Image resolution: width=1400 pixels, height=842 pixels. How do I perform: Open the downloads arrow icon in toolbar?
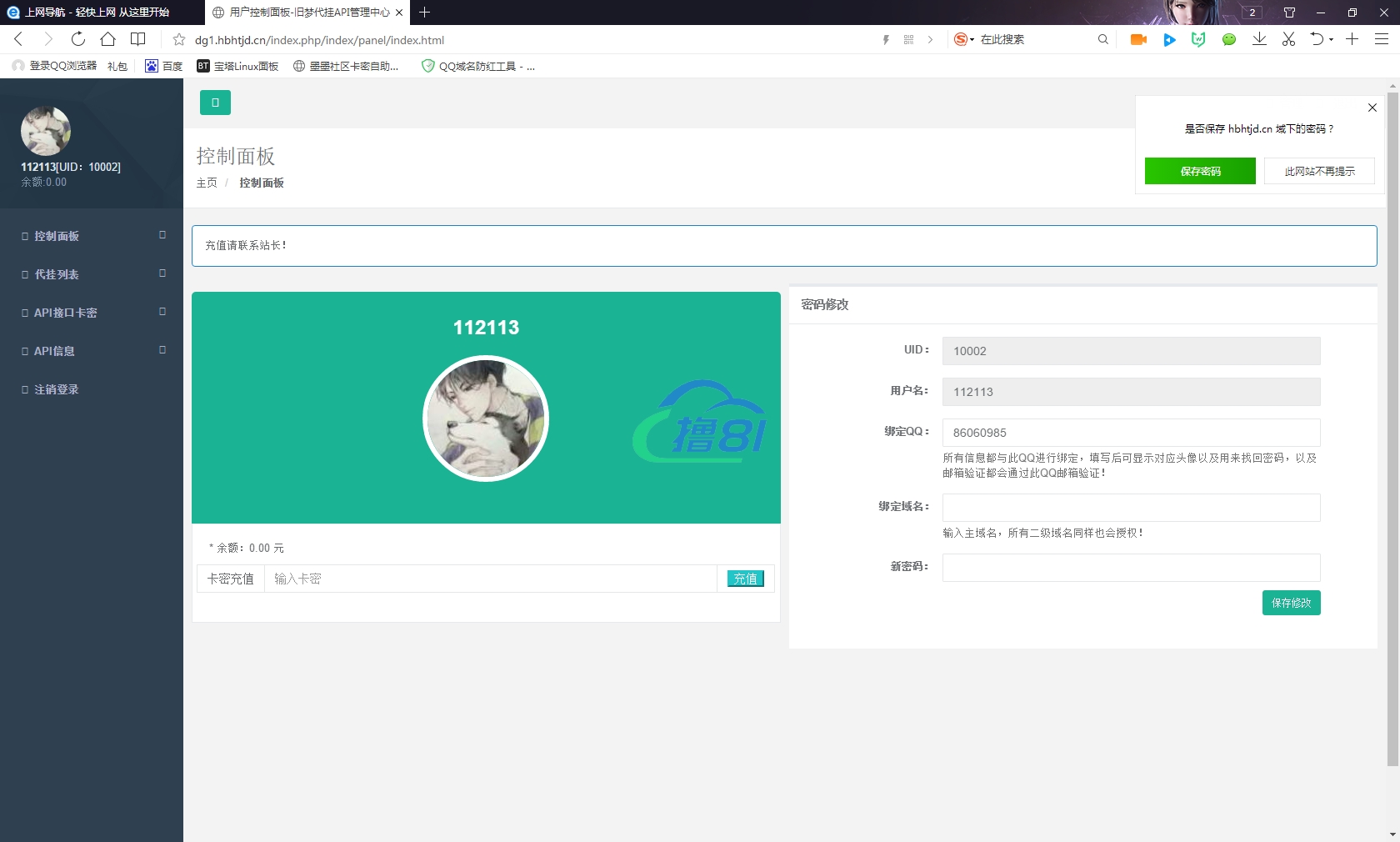pyautogui.click(x=1259, y=39)
